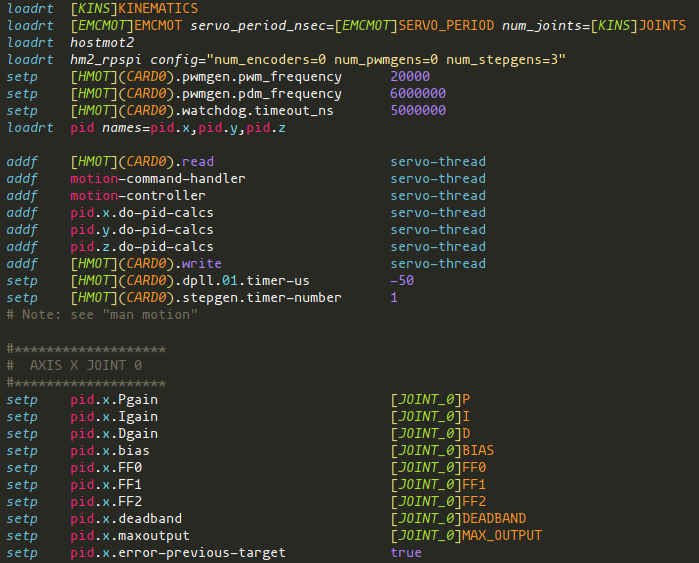Click the pid names=pid.x,pid.y,pid.z line

[x=178, y=128]
